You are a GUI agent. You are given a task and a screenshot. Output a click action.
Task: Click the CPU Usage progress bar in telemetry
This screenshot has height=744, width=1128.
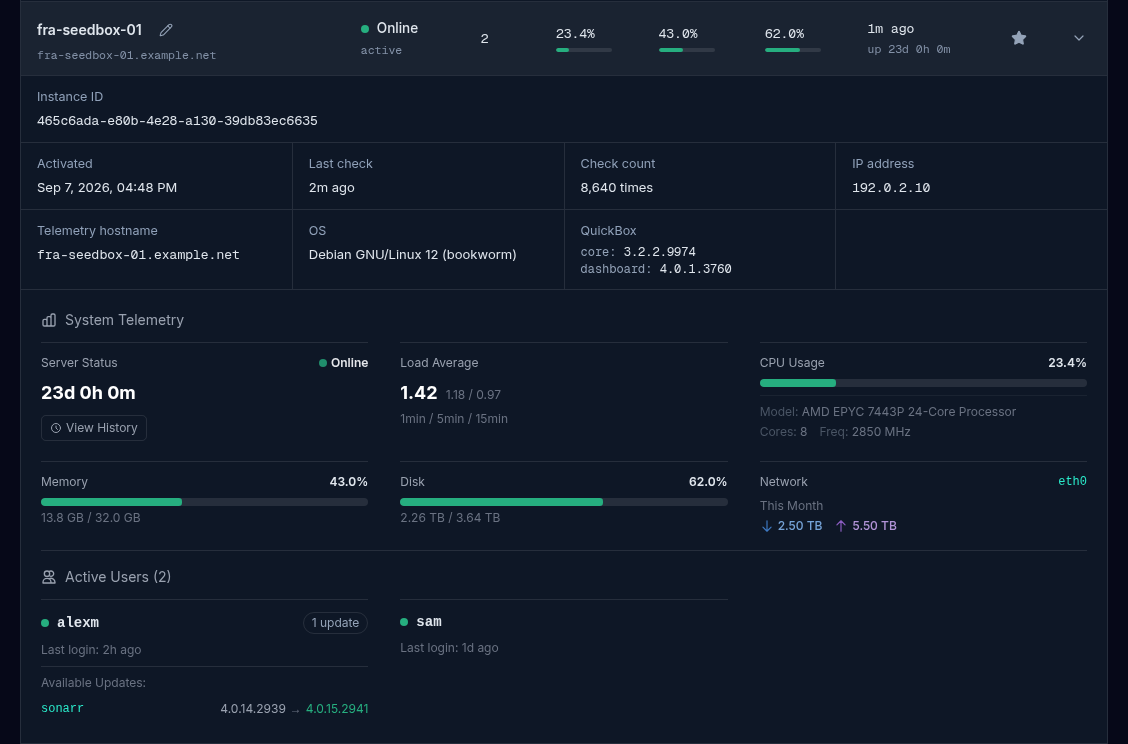tap(923, 383)
